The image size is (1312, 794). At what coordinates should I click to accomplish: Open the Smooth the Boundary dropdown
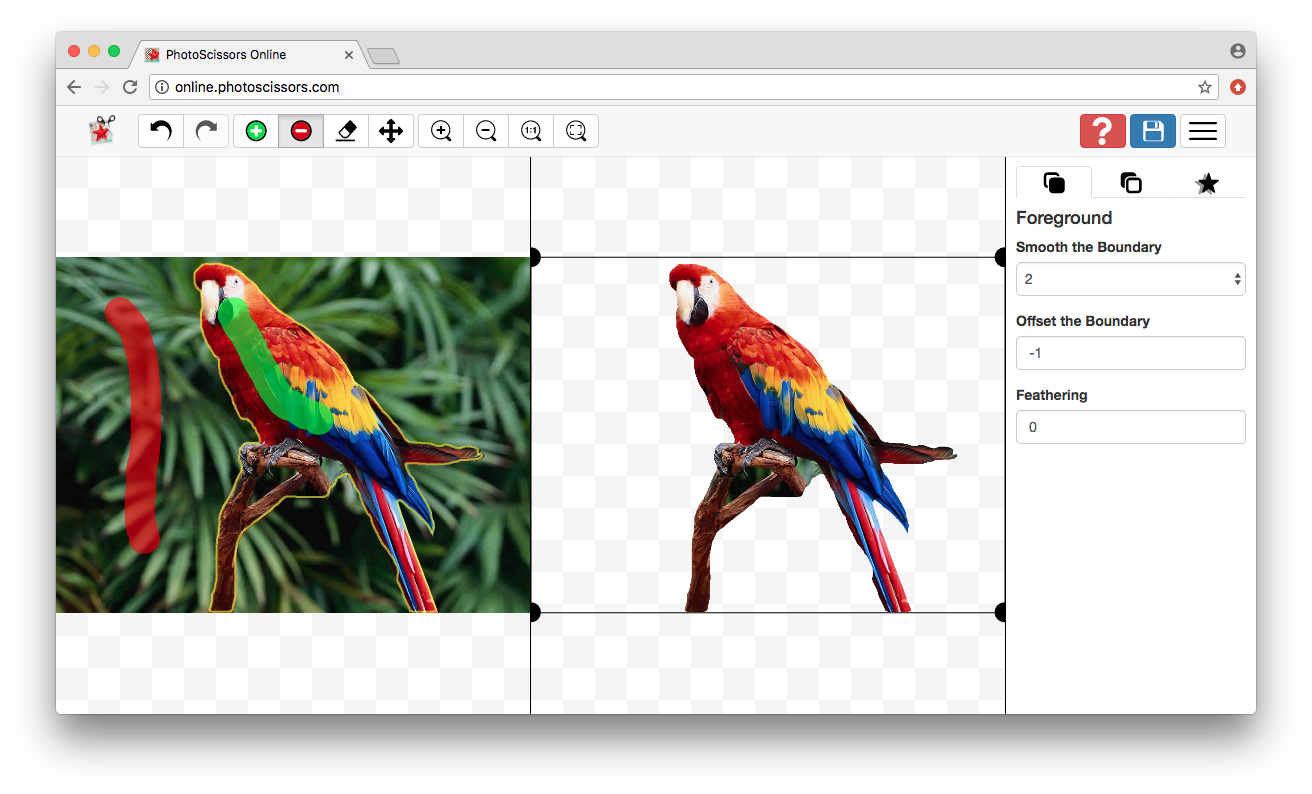coord(1130,278)
